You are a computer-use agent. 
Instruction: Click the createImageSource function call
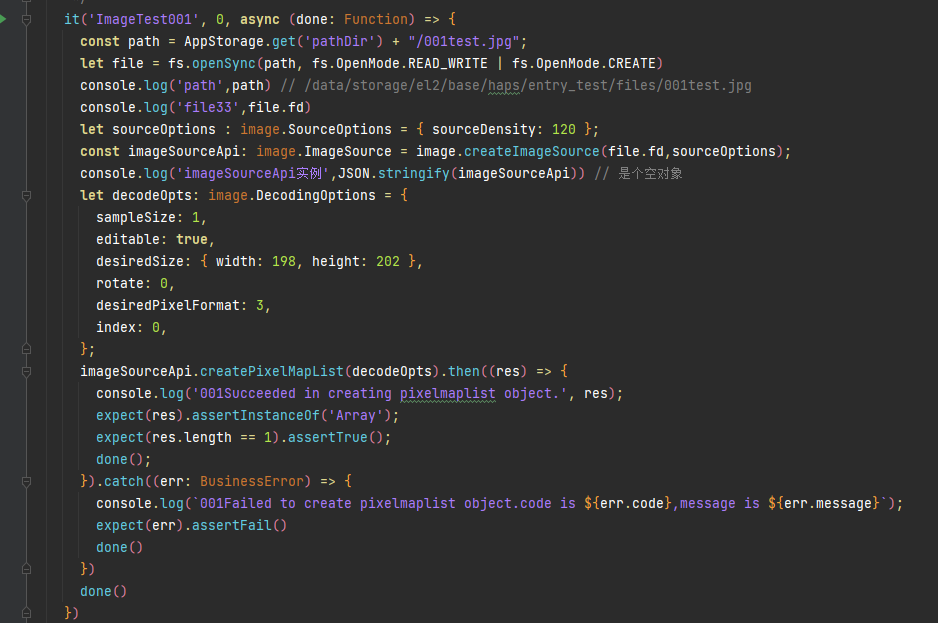pos(531,152)
